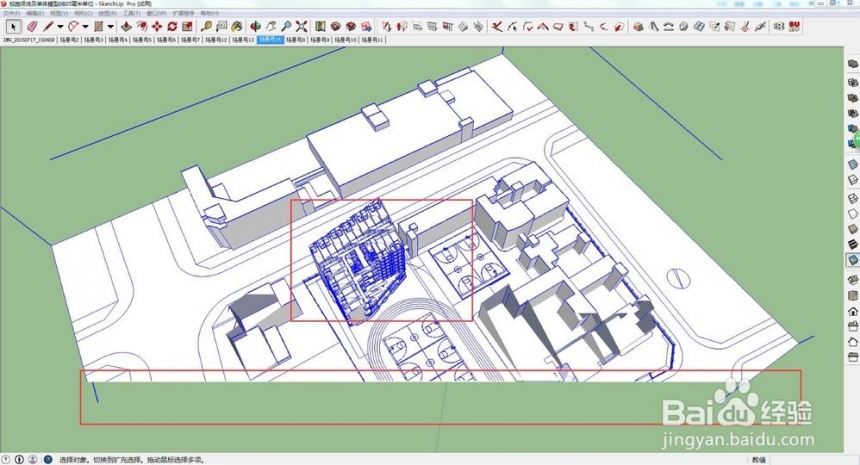Toggle Back Edges style
This screenshot has height=465, width=860.
coord(853,180)
